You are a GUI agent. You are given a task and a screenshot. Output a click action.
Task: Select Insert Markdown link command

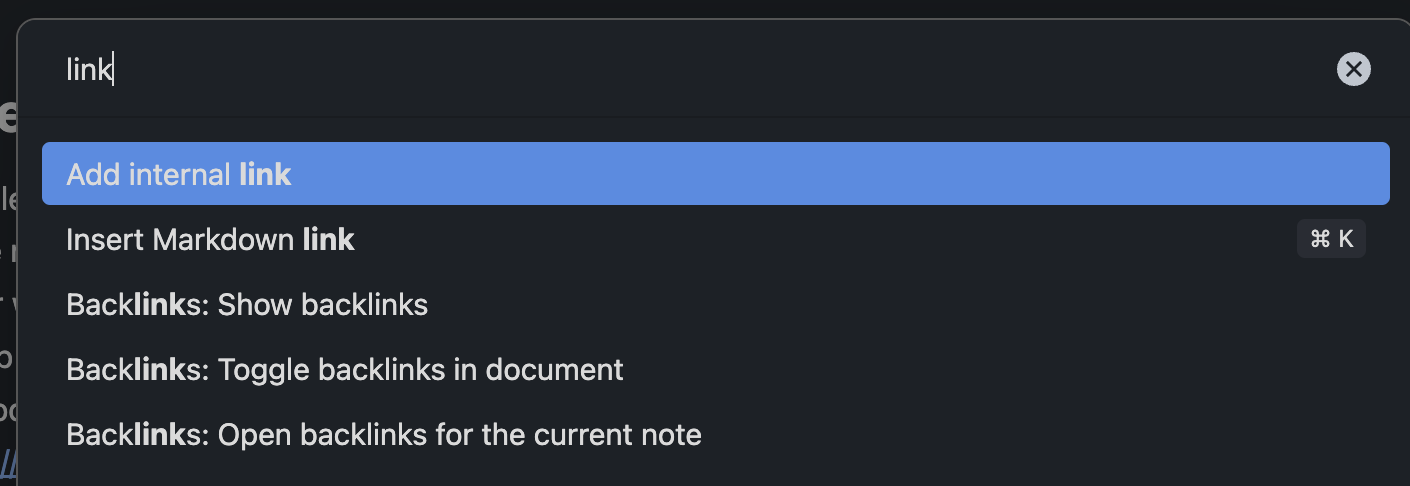[210, 240]
